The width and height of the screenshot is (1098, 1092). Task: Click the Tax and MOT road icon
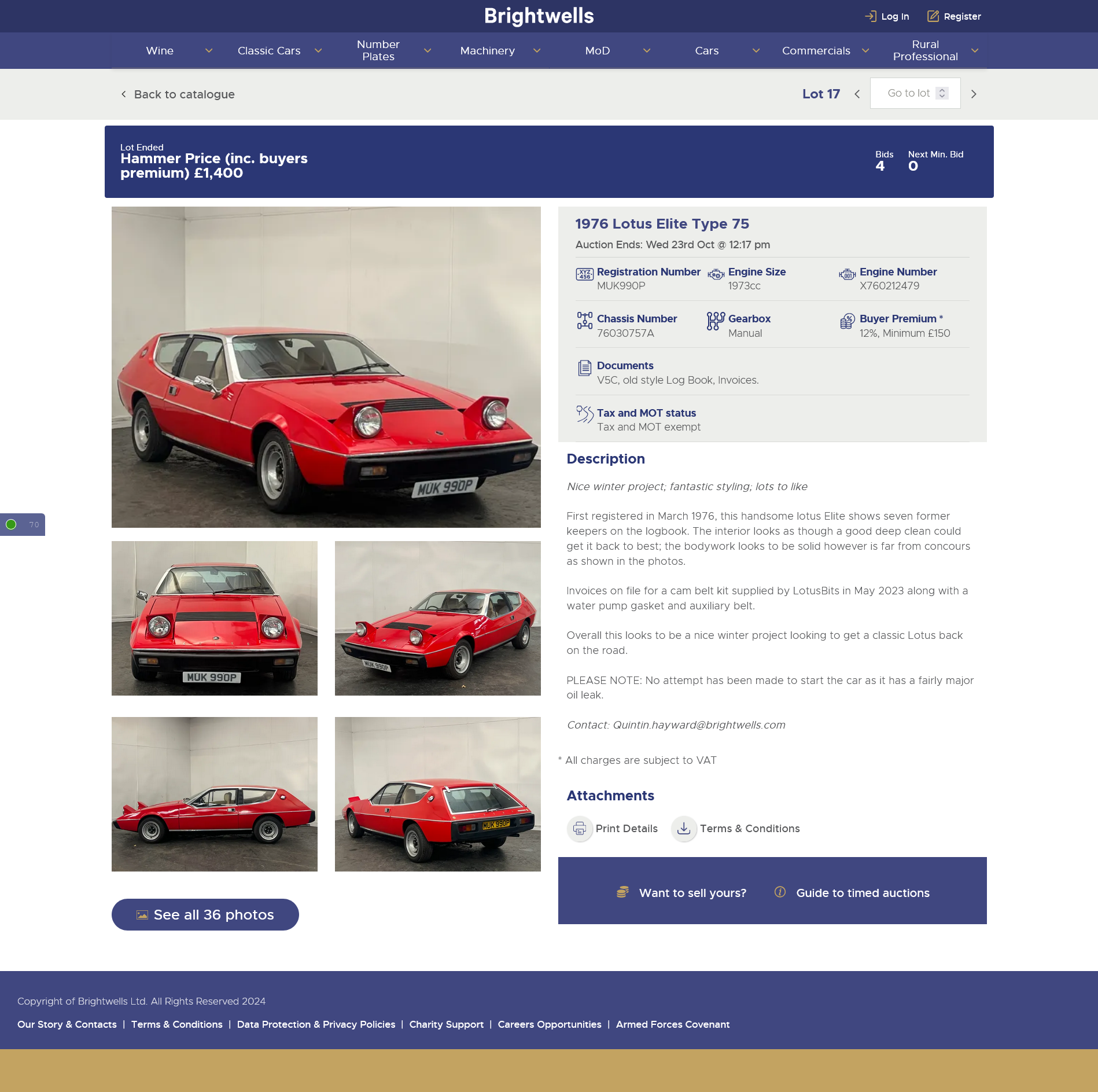[x=585, y=414]
